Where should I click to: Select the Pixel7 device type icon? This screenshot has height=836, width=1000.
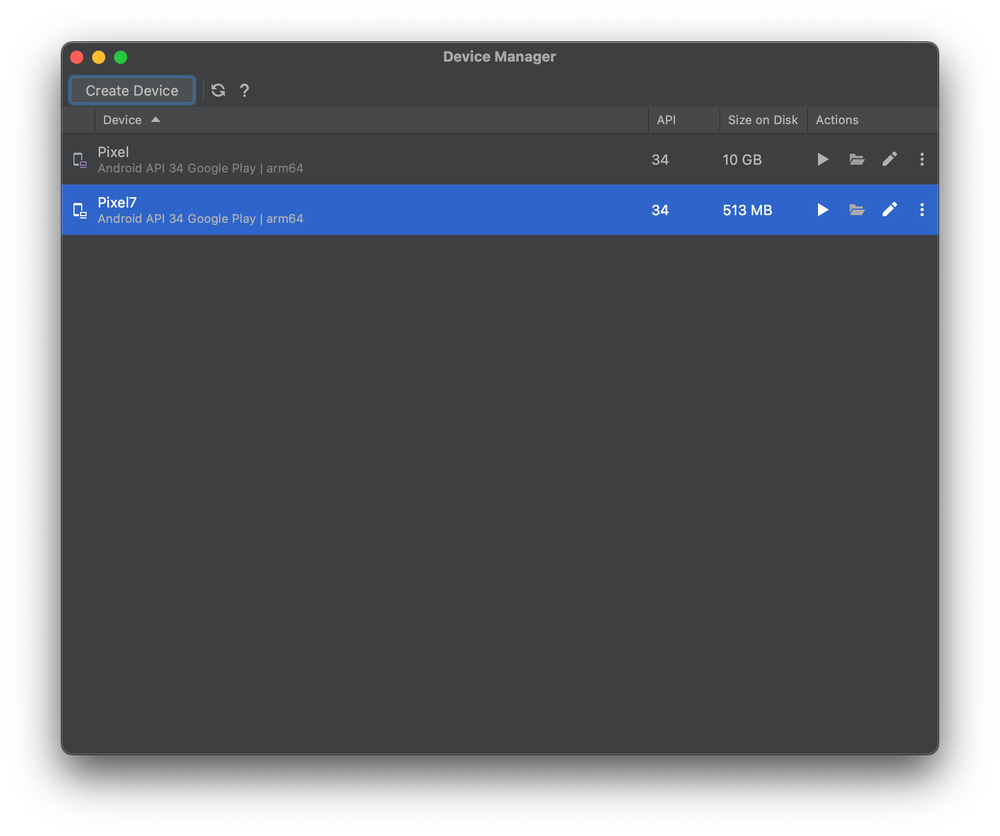(78, 210)
